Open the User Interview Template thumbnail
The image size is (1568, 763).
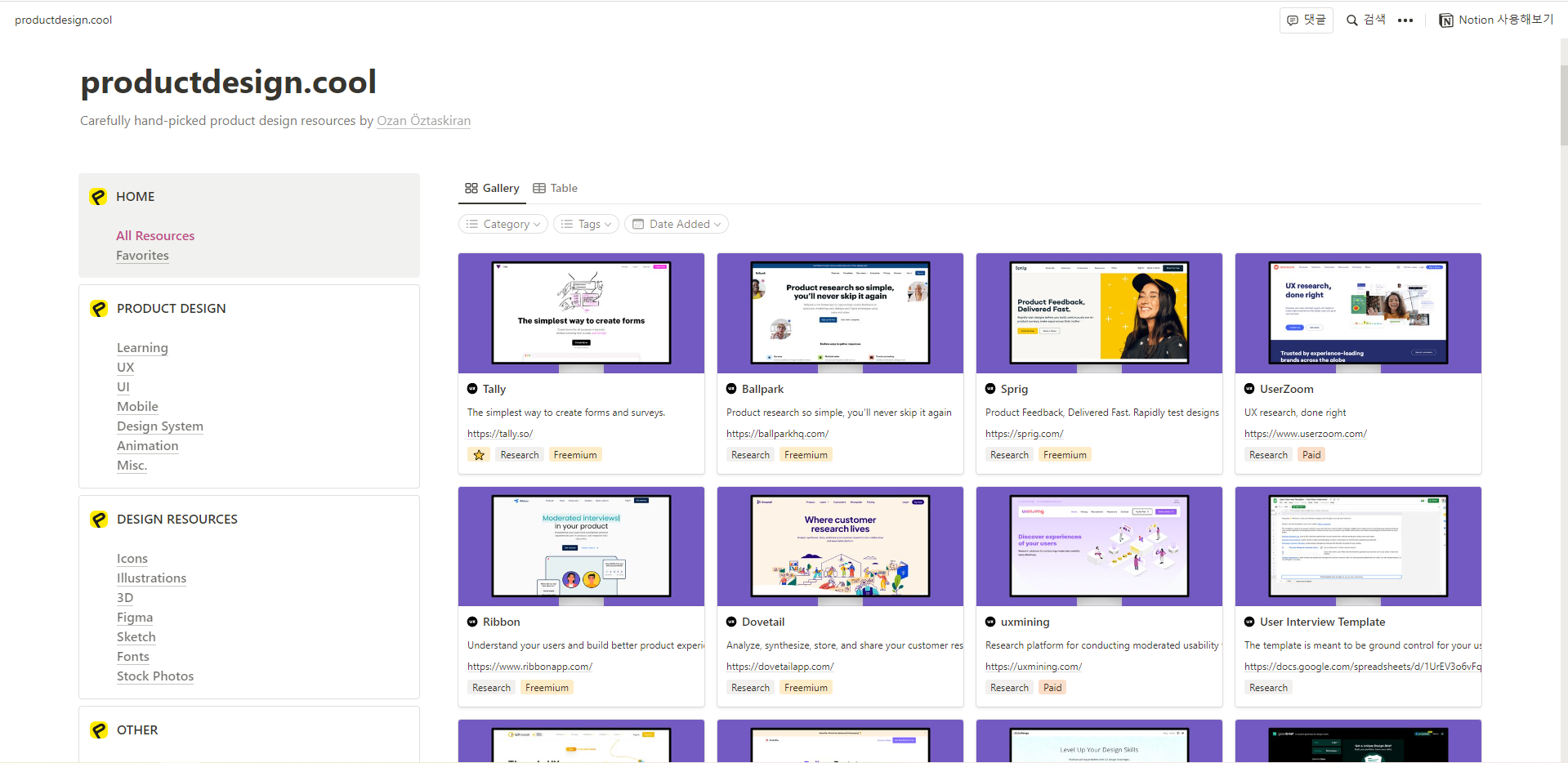[x=1358, y=547]
